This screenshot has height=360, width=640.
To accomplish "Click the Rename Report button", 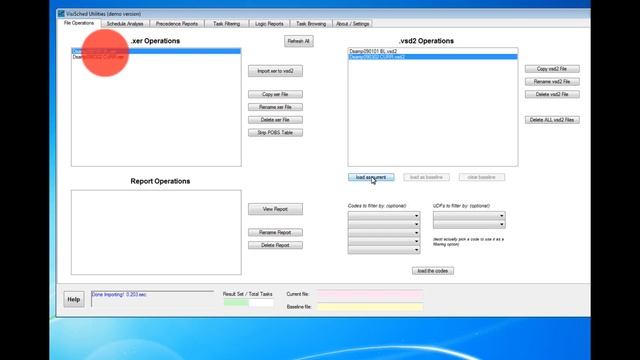I will coord(275,232).
